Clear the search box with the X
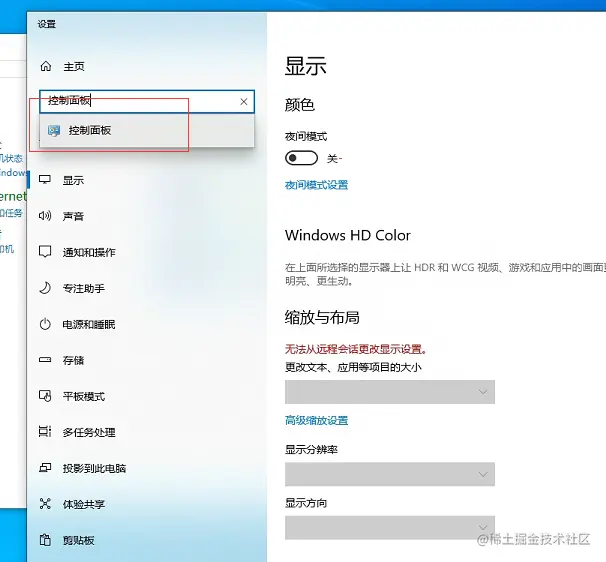606x562 pixels. (243, 102)
